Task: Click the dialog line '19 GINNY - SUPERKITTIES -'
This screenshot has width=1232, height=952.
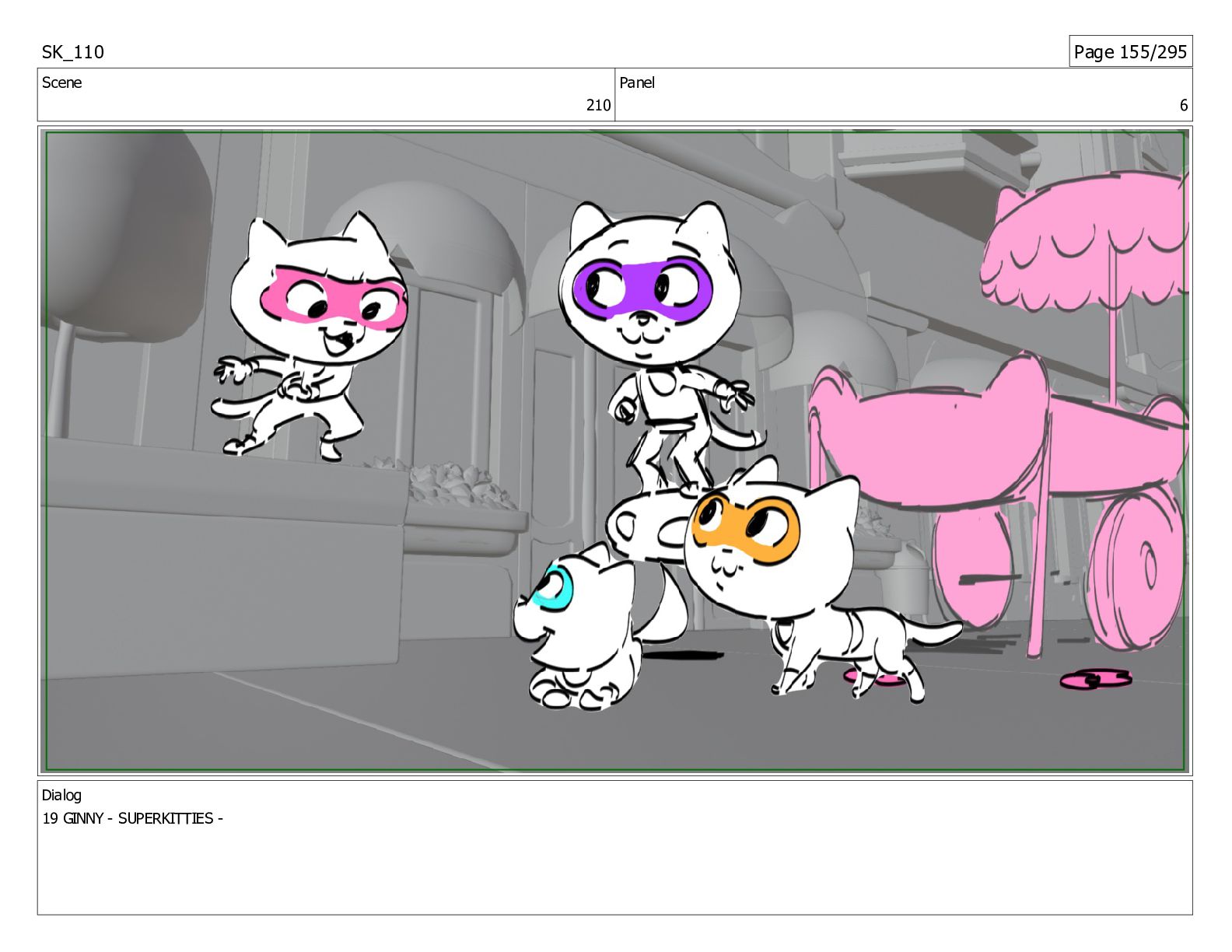Action: pyautogui.click(x=133, y=818)
